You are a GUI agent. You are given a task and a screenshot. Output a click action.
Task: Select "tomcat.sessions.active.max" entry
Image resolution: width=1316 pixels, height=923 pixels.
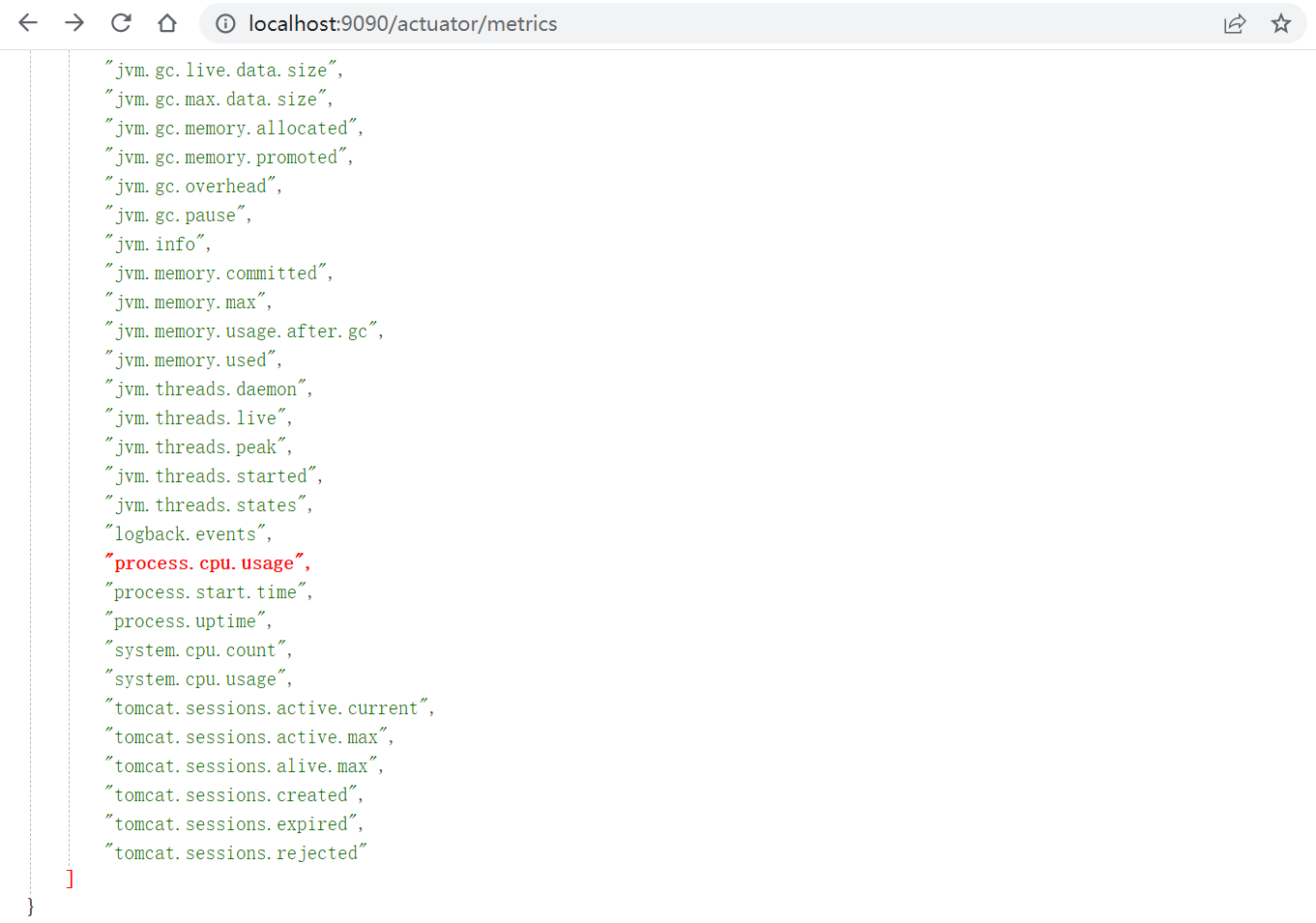click(x=246, y=737)
